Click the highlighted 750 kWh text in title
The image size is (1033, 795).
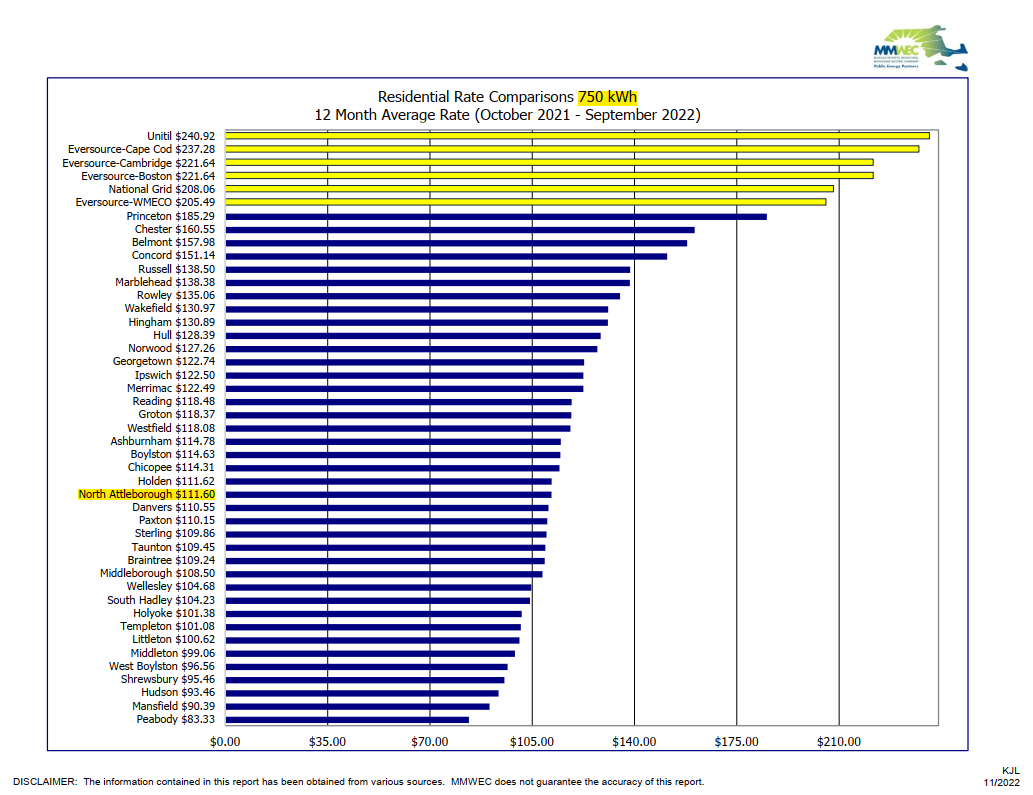(607, 97)
